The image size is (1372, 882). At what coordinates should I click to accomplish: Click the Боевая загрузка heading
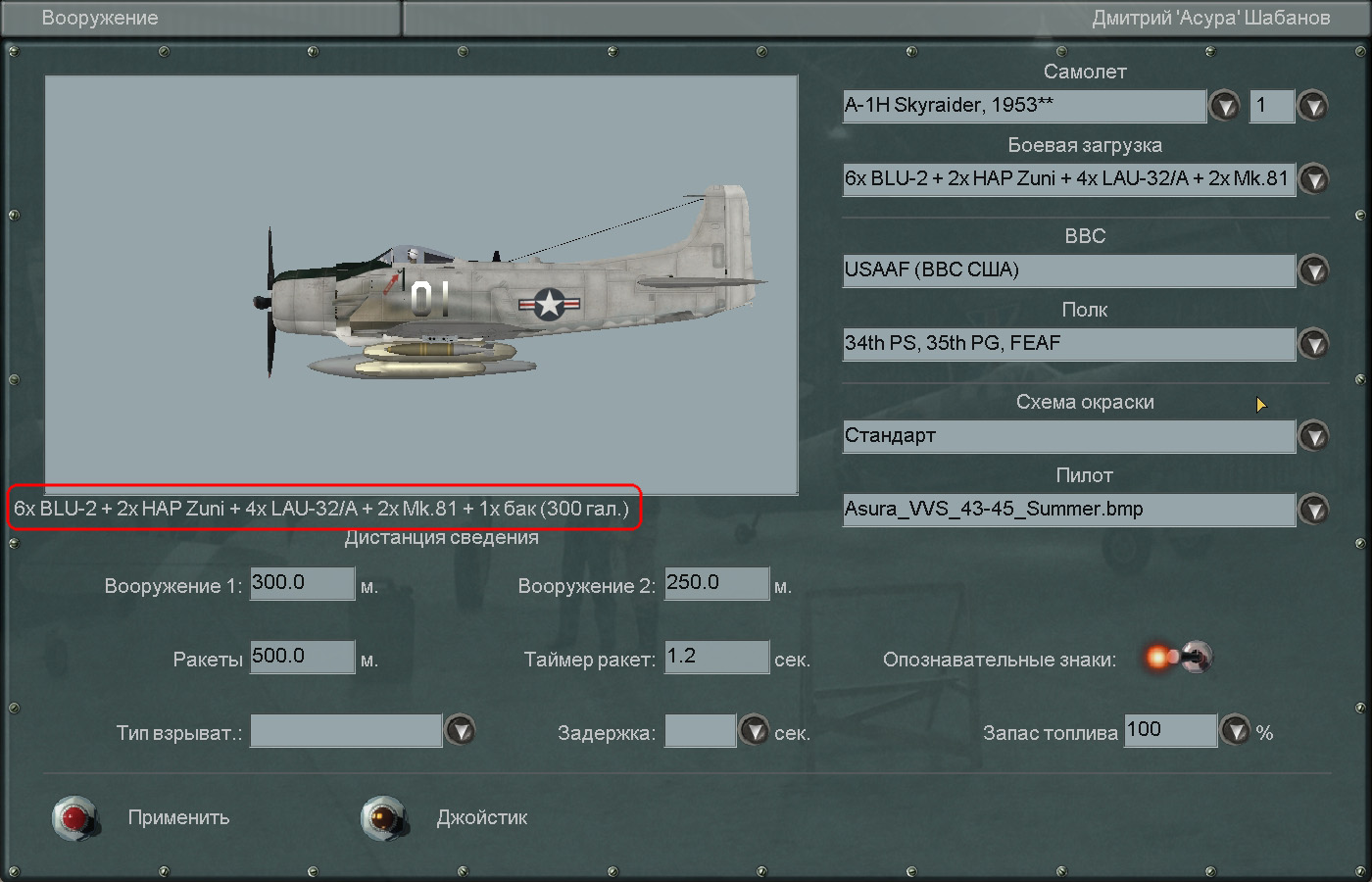1085,145
